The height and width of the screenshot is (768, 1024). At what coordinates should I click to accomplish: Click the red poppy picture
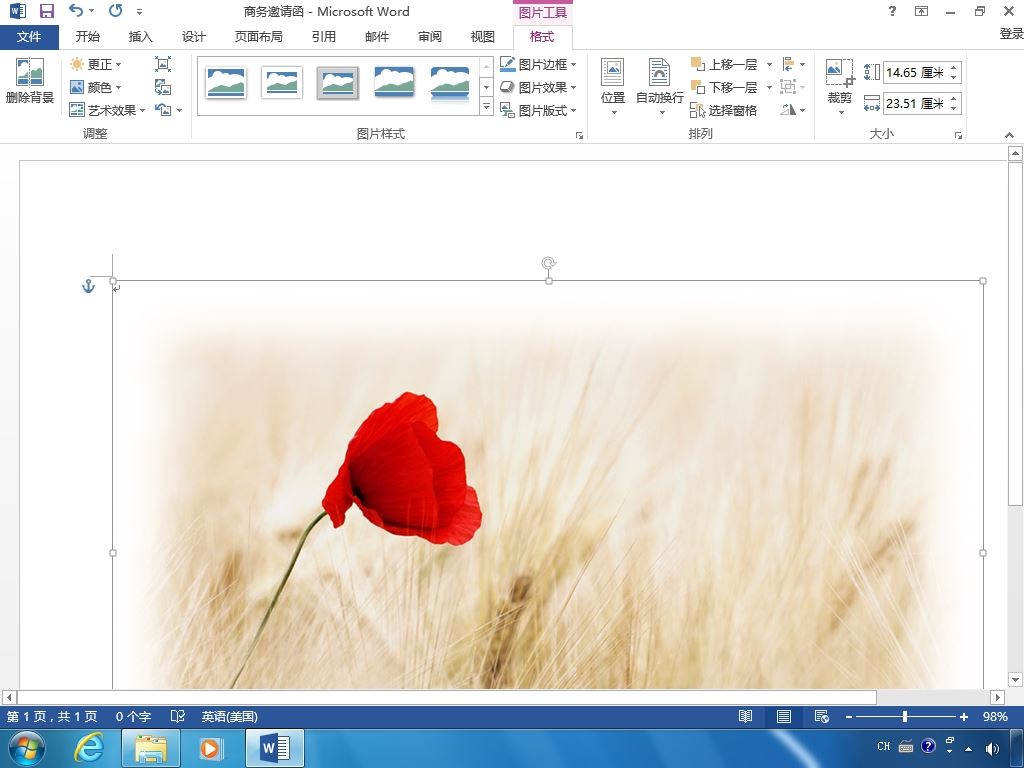click(402, 469)
